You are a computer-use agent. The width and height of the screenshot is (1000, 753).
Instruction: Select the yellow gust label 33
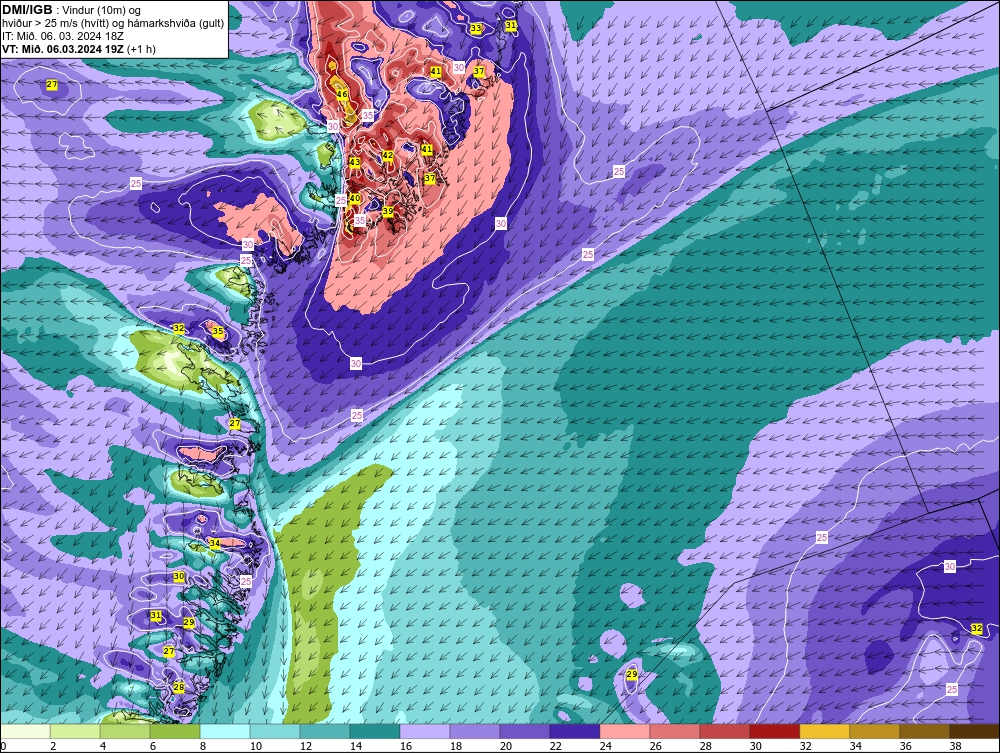(476, 28)
